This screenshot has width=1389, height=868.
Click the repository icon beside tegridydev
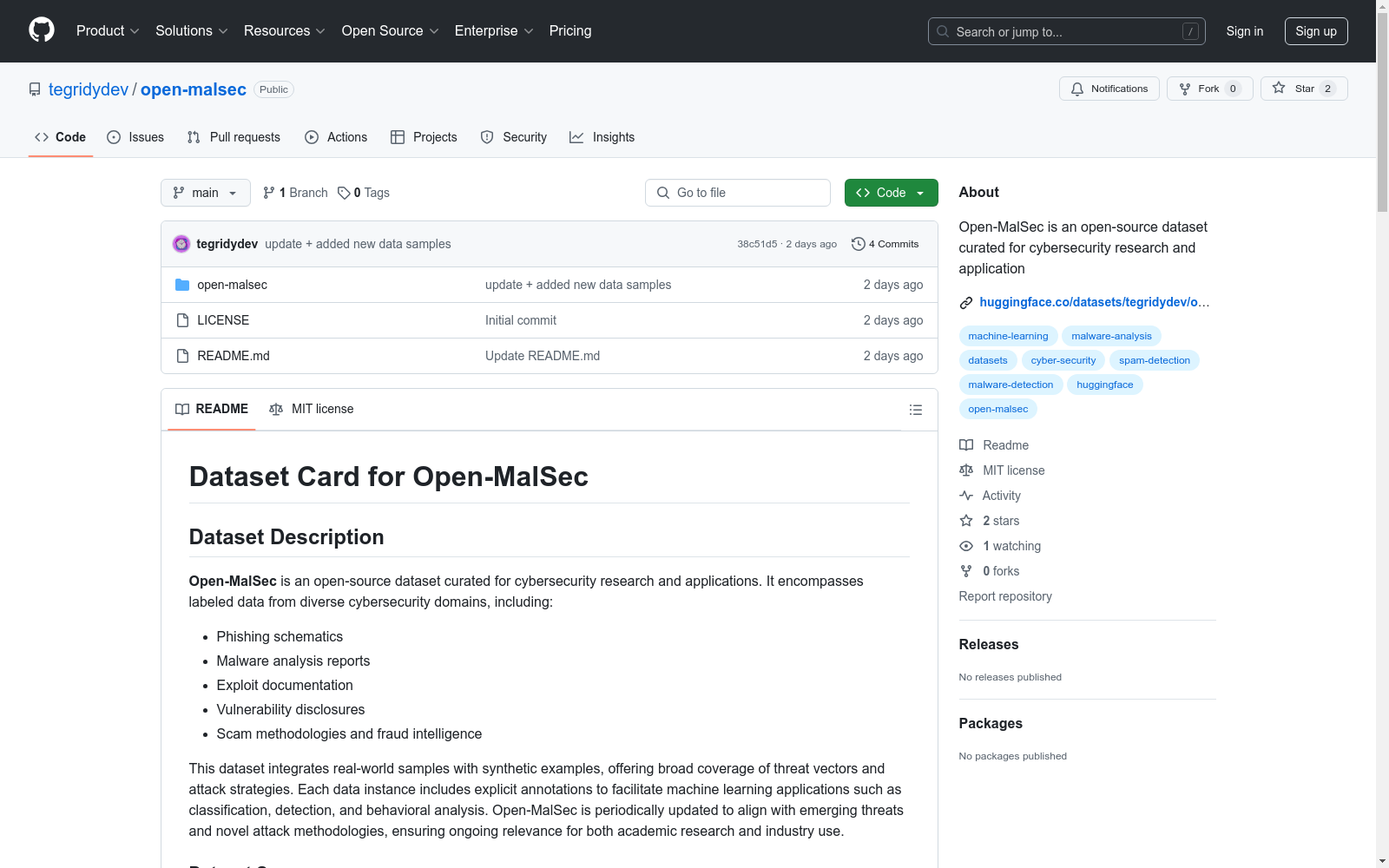35,89
